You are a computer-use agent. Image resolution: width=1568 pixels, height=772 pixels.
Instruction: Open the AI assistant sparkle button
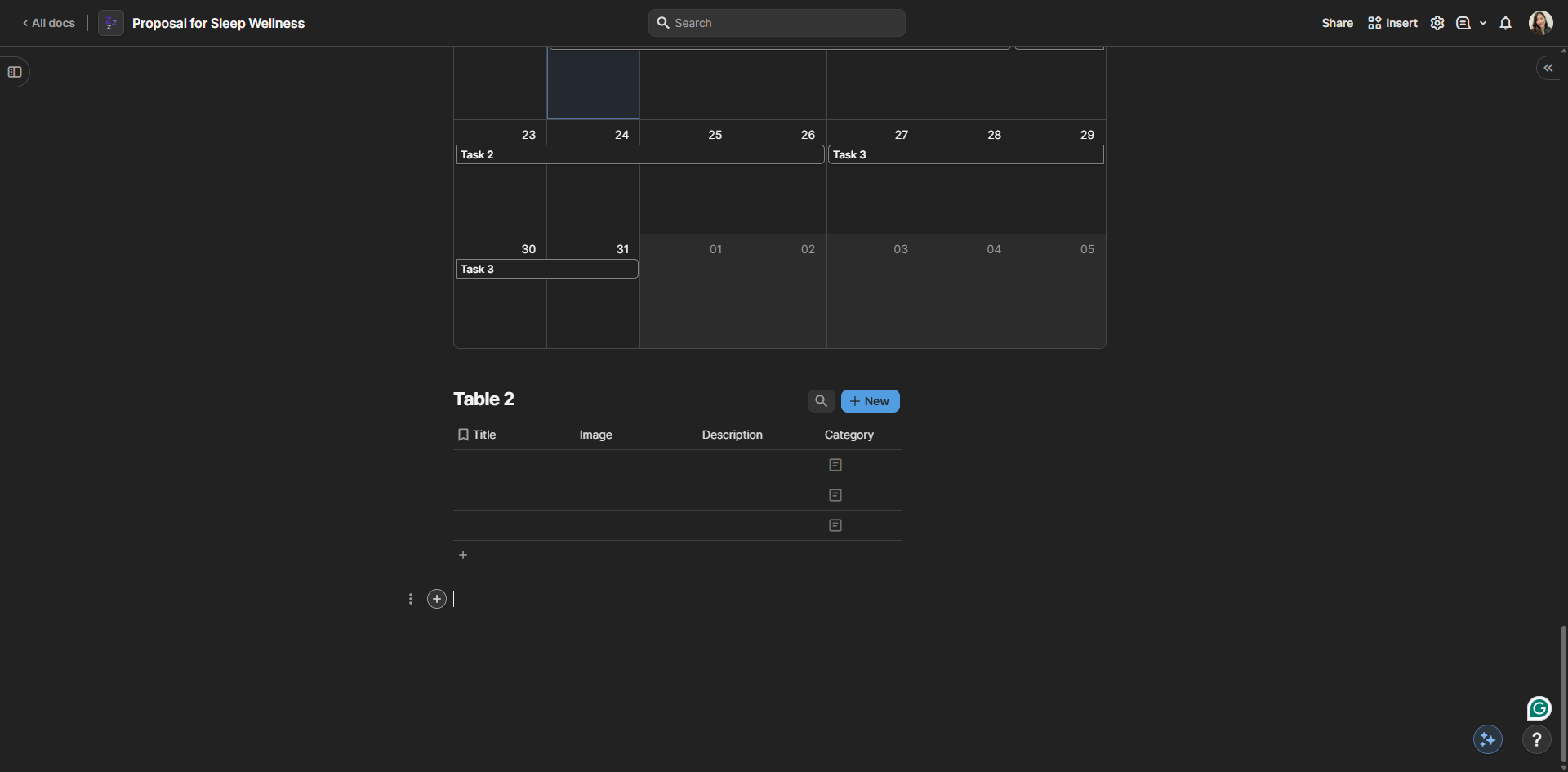click(x=1487, y=739)
